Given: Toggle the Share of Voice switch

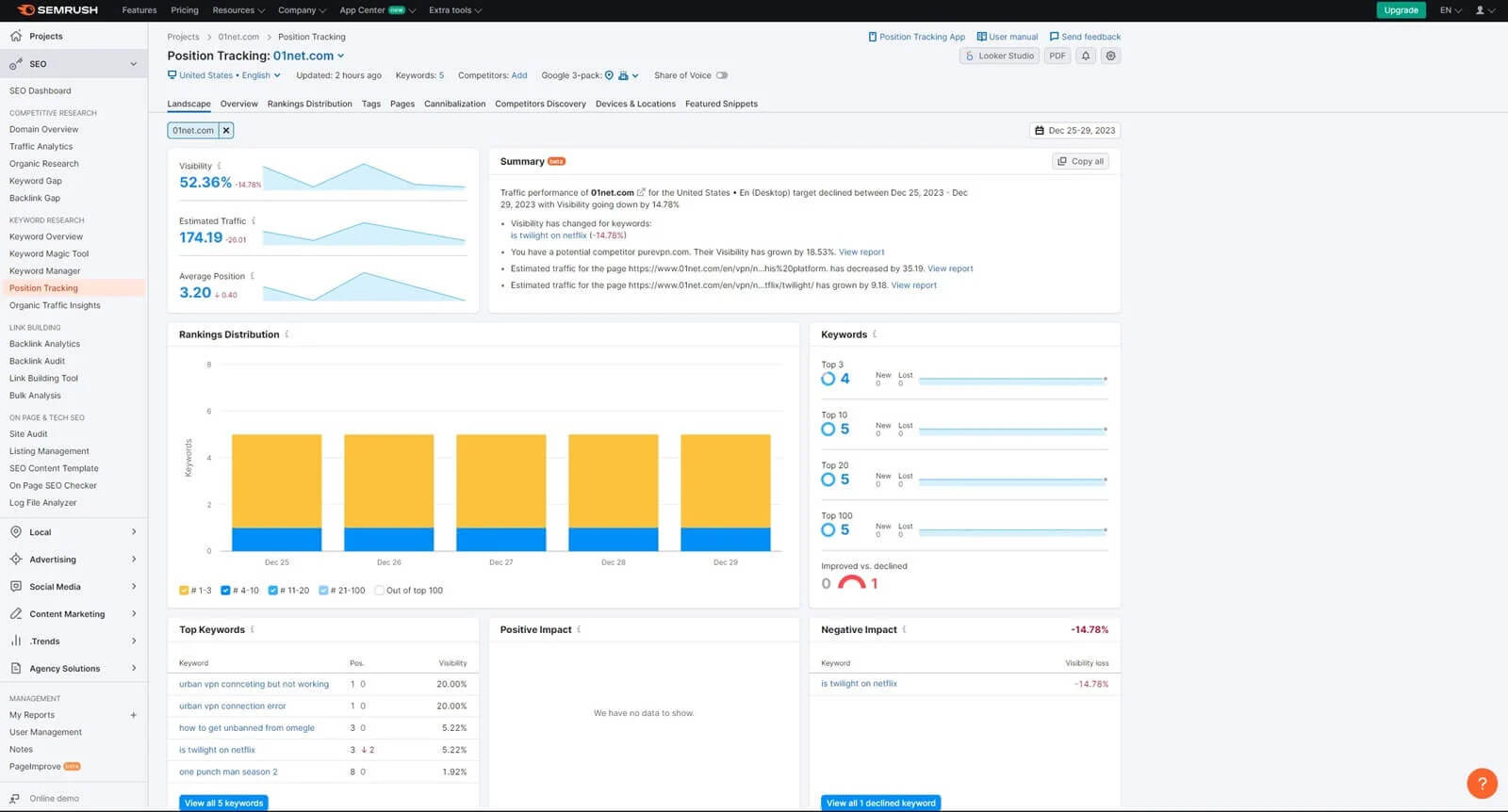Looking at the screenshot, I should (x=722, y=75).
